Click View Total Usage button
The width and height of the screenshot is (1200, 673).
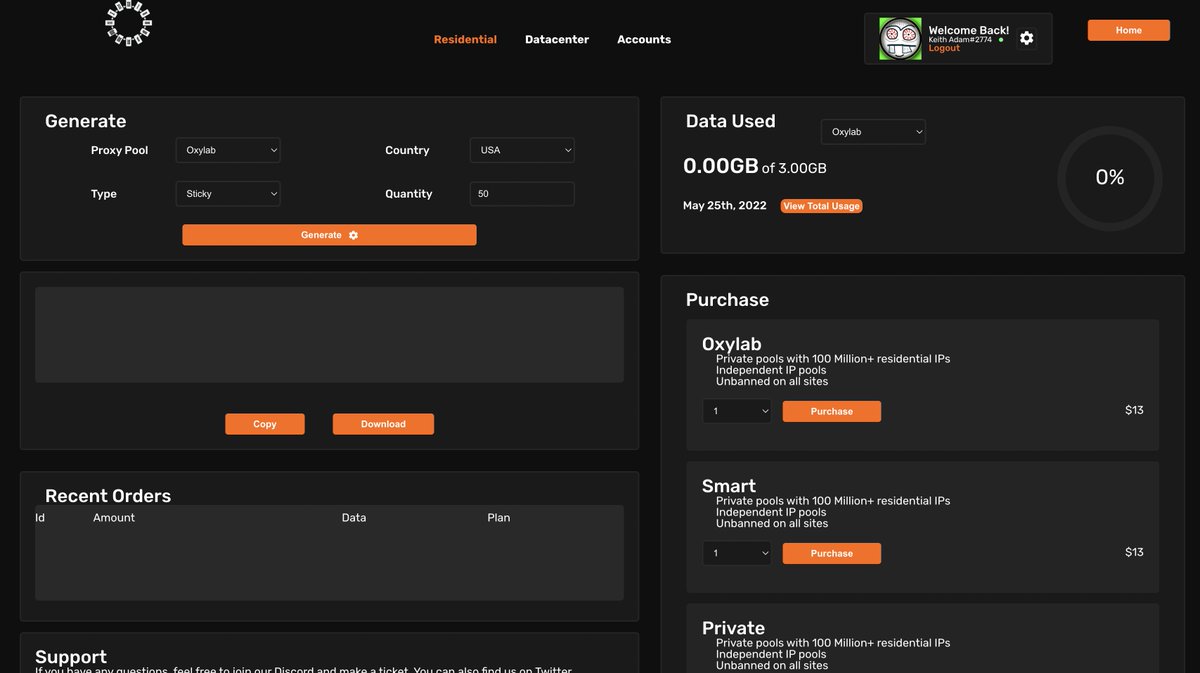click(x=821, y=206)
